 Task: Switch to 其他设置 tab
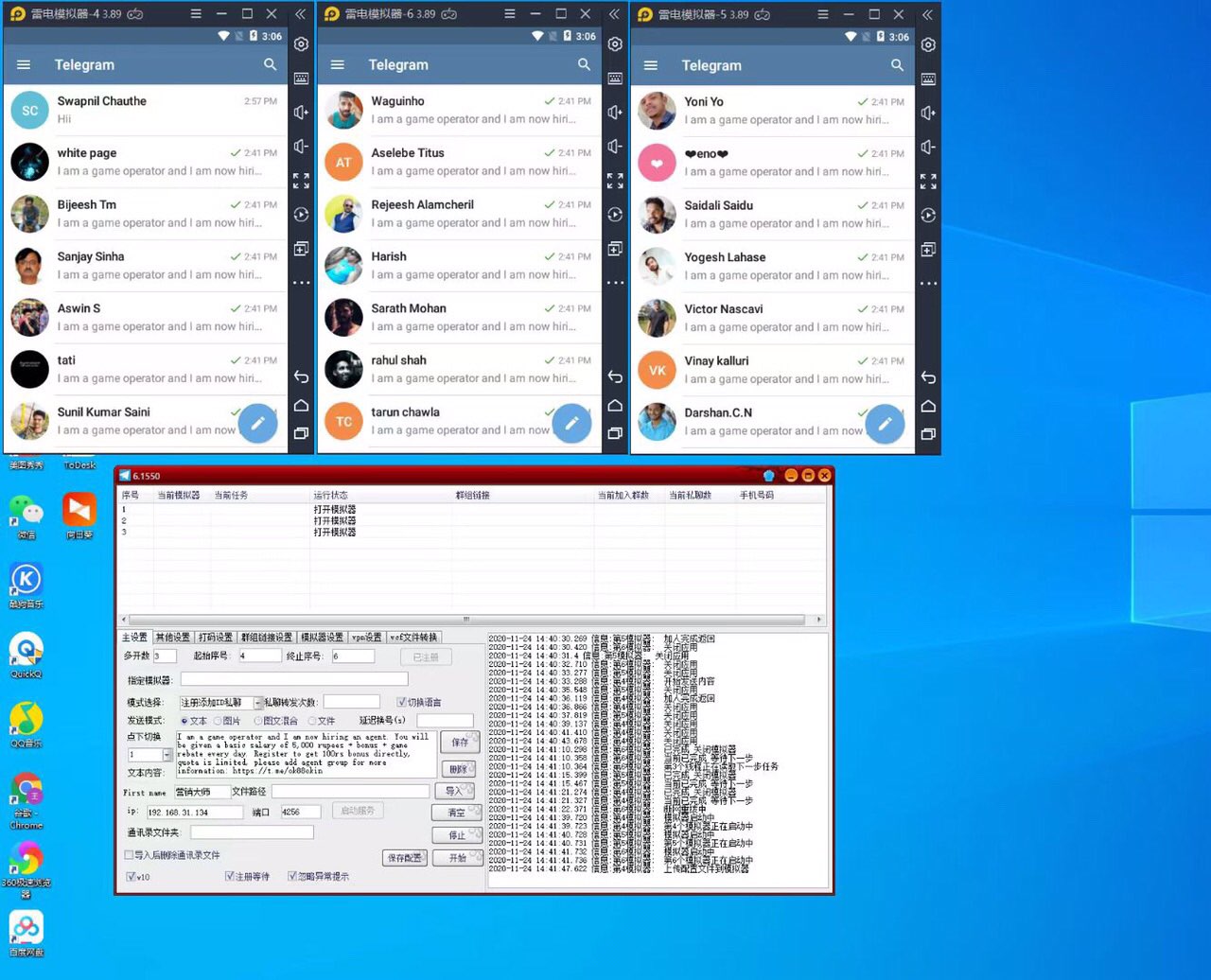(x=173, y=637)
